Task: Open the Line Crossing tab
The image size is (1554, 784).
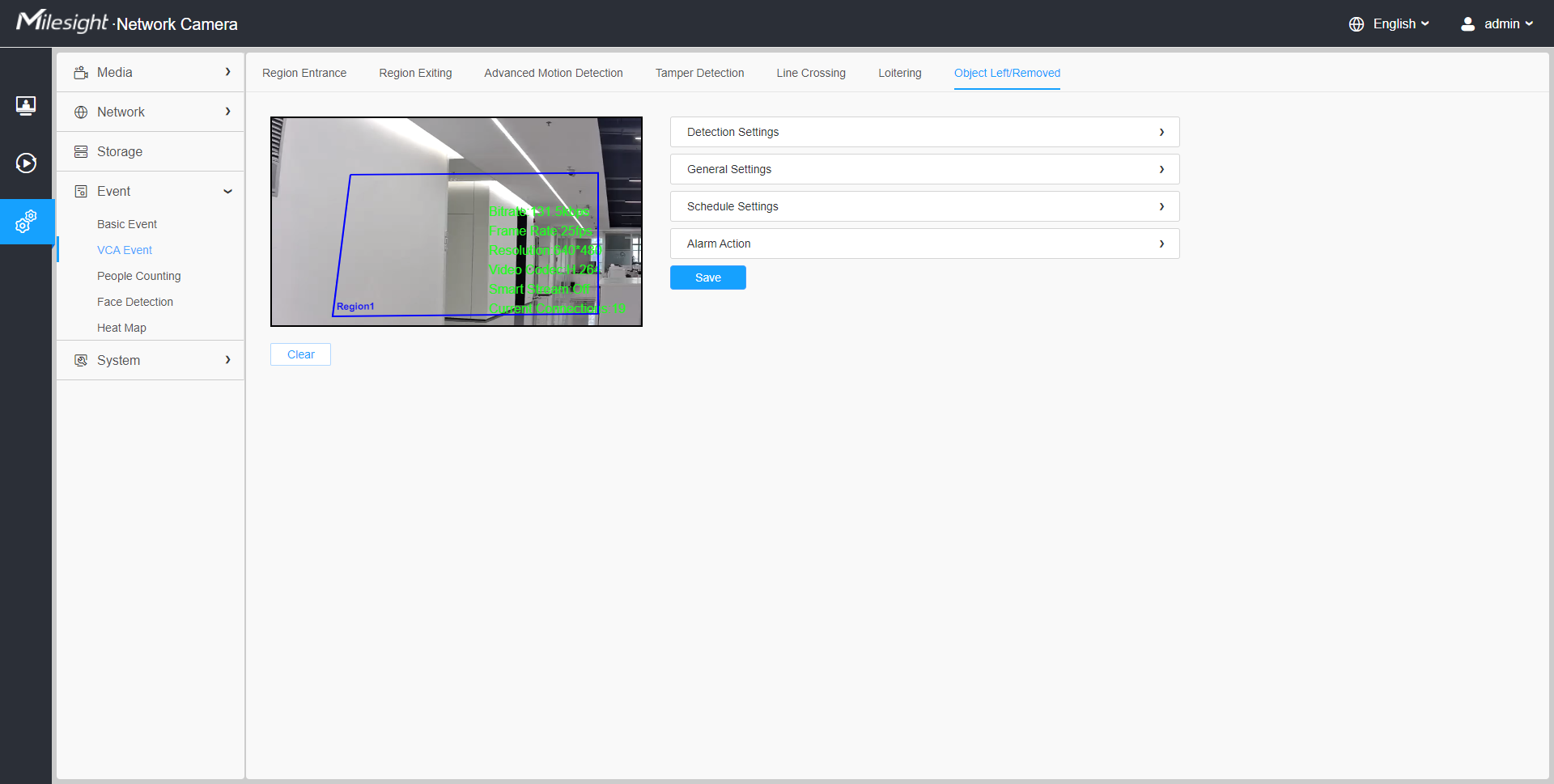Action: pos(810,73)
